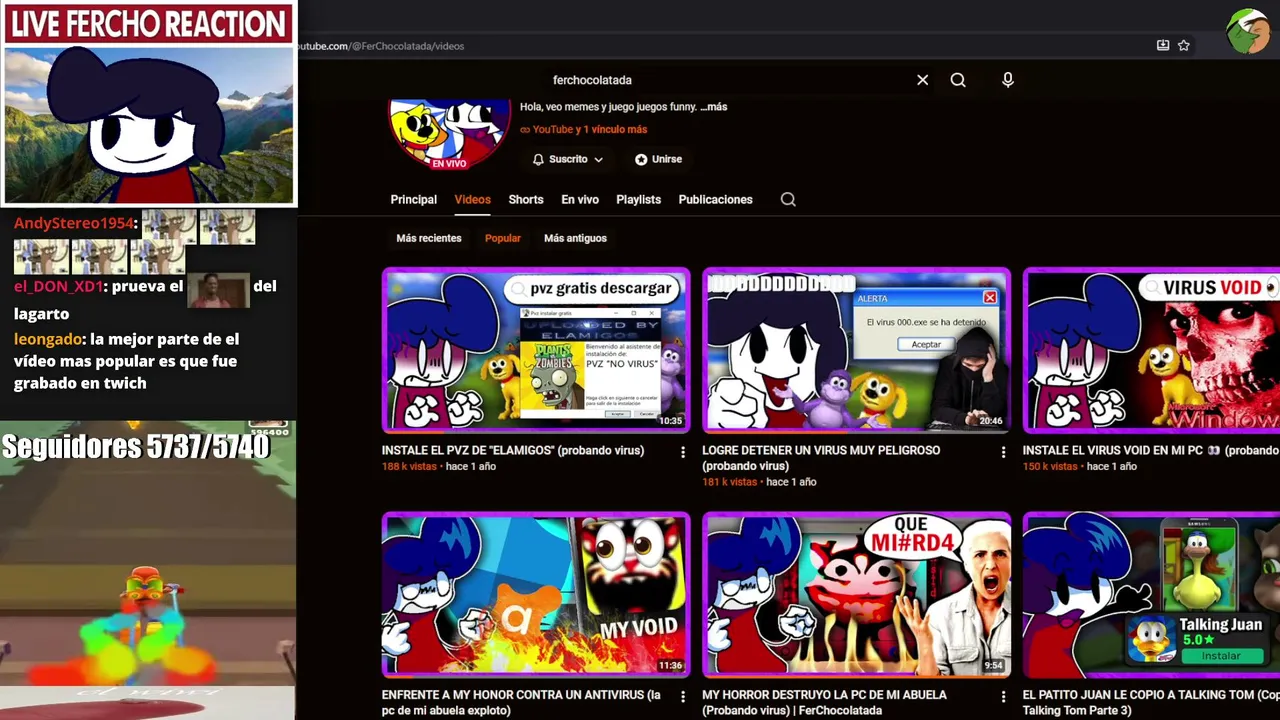This screenshot has width=1280, height=720.
Task: Click the LIVE FERCHO REACTION banner
Action: 148,24
